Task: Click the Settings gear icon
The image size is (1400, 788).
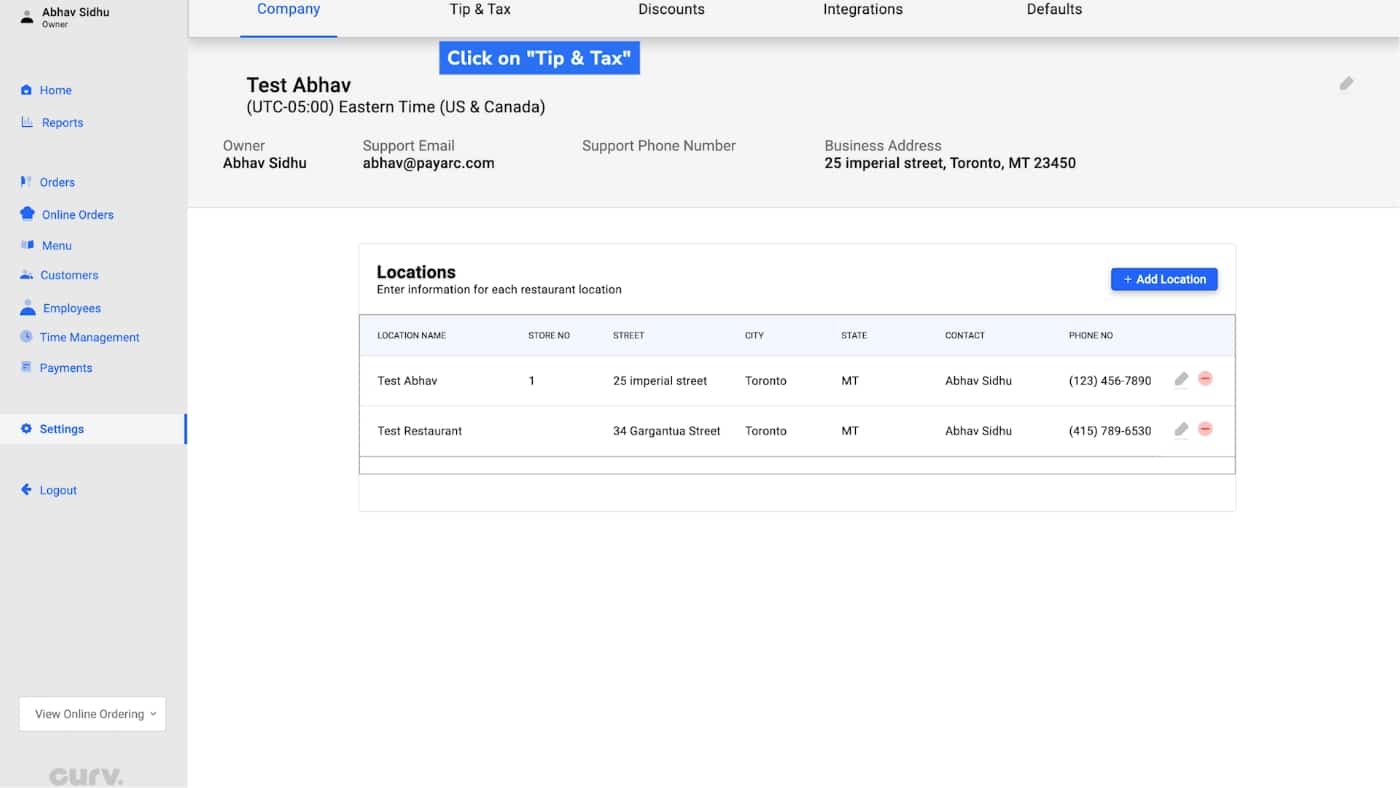Action: pyautogui.click(x=27, y=429)
